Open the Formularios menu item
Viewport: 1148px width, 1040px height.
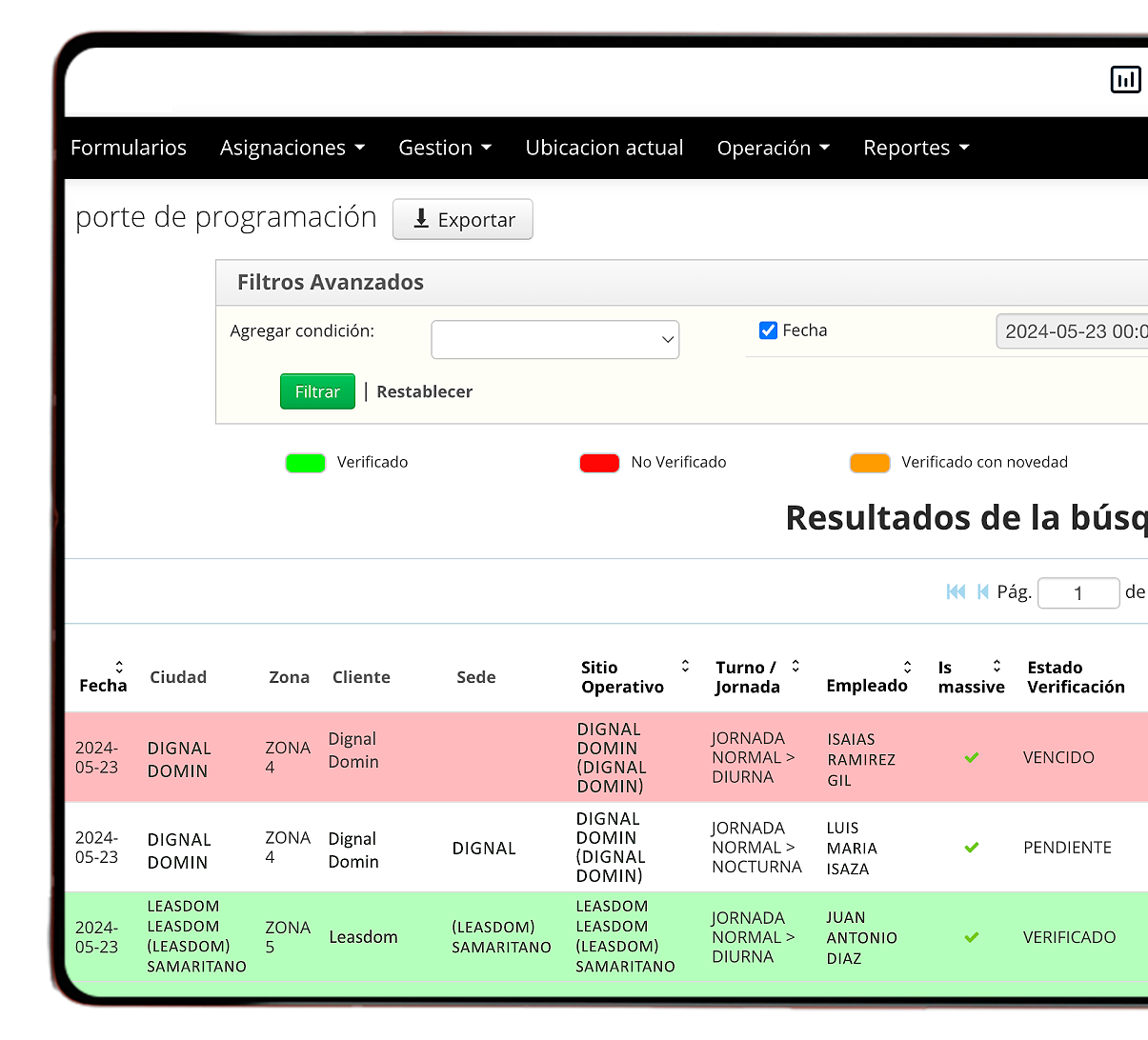129,148
